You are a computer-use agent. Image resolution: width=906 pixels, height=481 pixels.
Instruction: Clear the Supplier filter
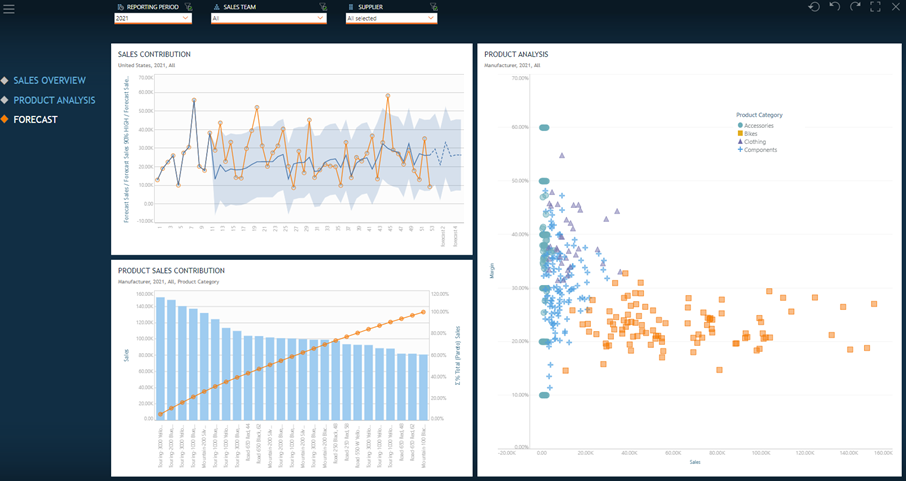[434, 7]
